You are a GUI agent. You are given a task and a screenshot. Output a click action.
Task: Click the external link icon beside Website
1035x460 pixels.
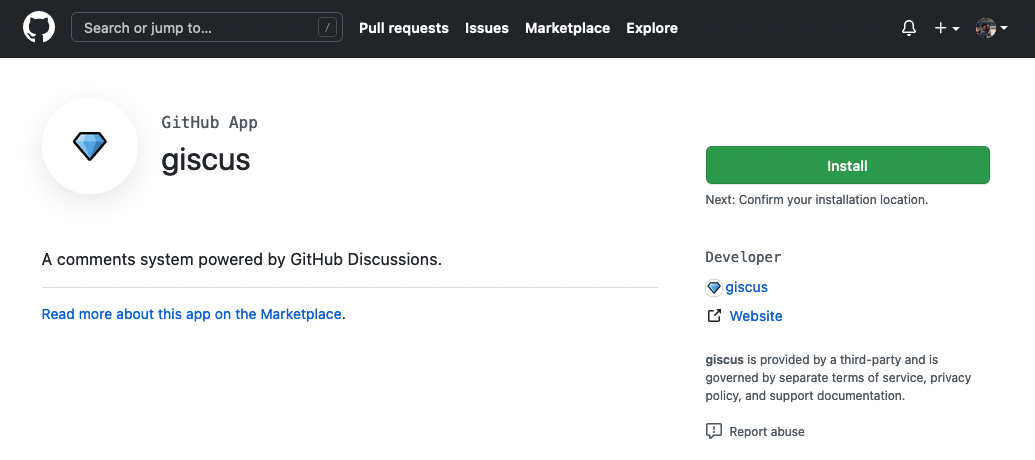pos(714,316)
